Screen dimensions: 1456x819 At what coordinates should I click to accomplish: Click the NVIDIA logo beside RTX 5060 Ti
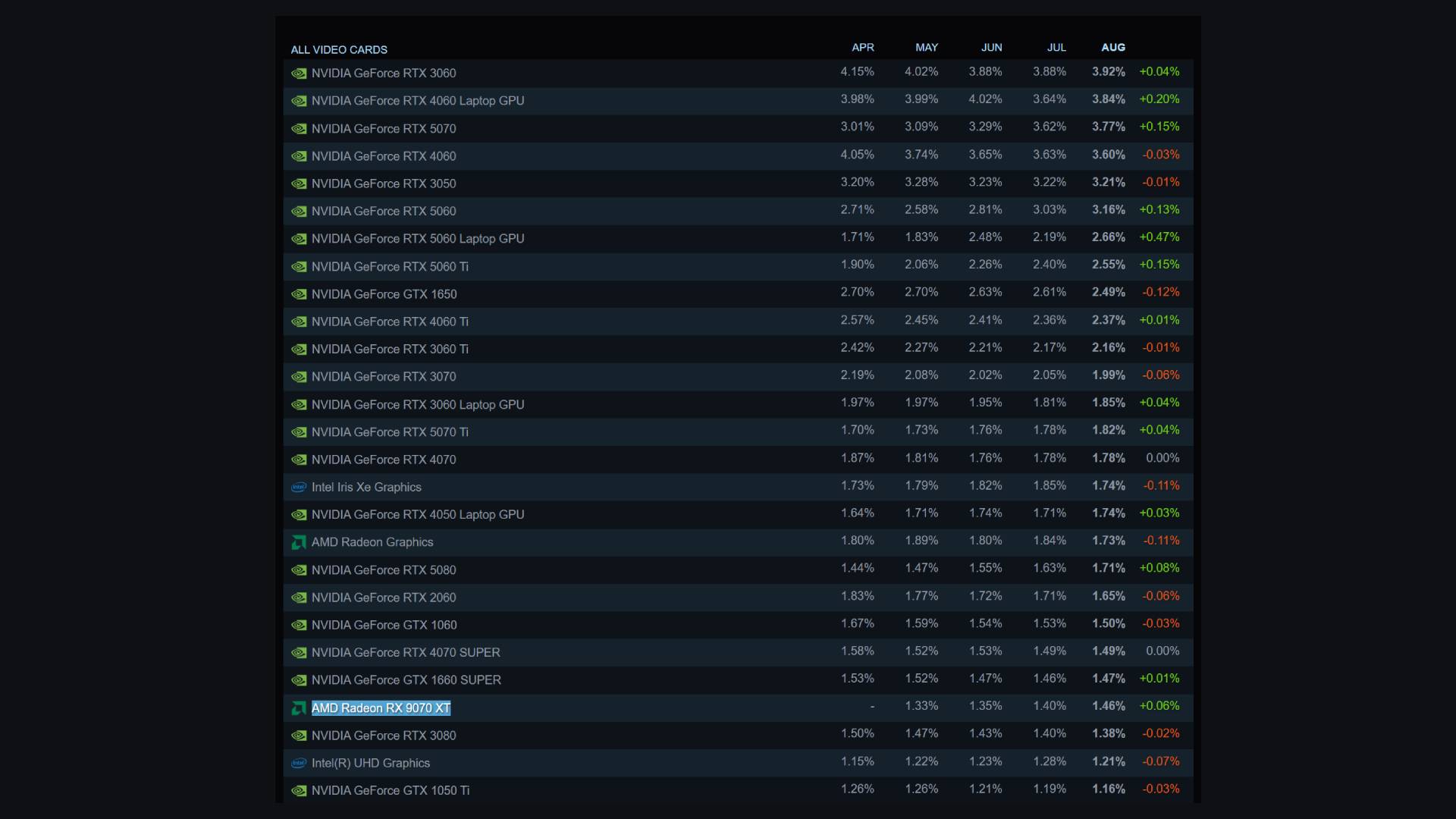point(299,267)
